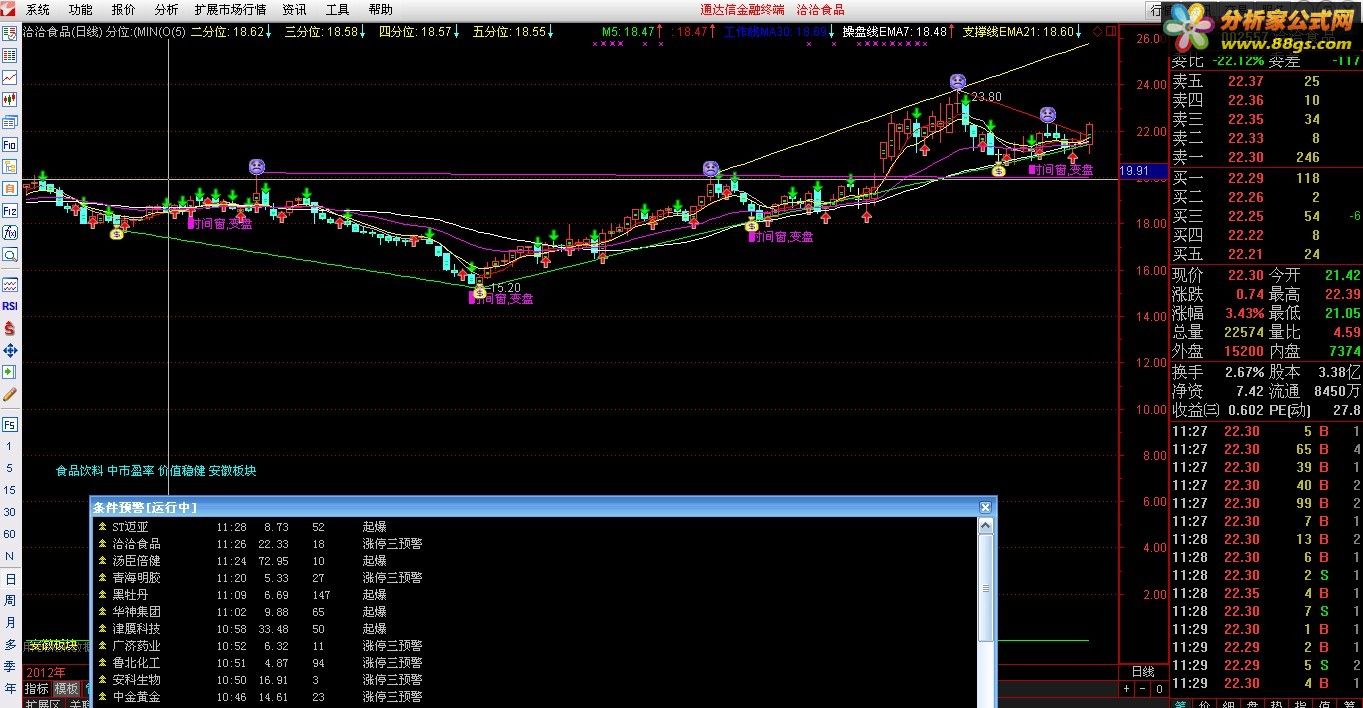Click the candlestick chart icon in left sidebar
The width and height of the screenshot is (1363, 708).
click(10, 100)
